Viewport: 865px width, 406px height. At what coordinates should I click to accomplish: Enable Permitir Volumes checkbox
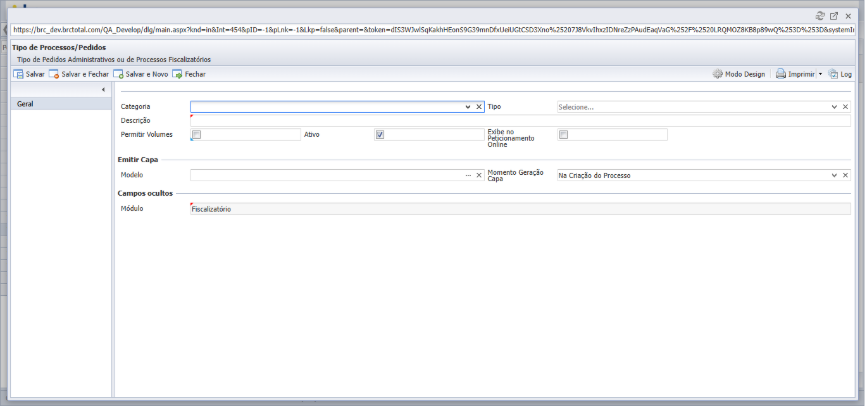[196, 135]
